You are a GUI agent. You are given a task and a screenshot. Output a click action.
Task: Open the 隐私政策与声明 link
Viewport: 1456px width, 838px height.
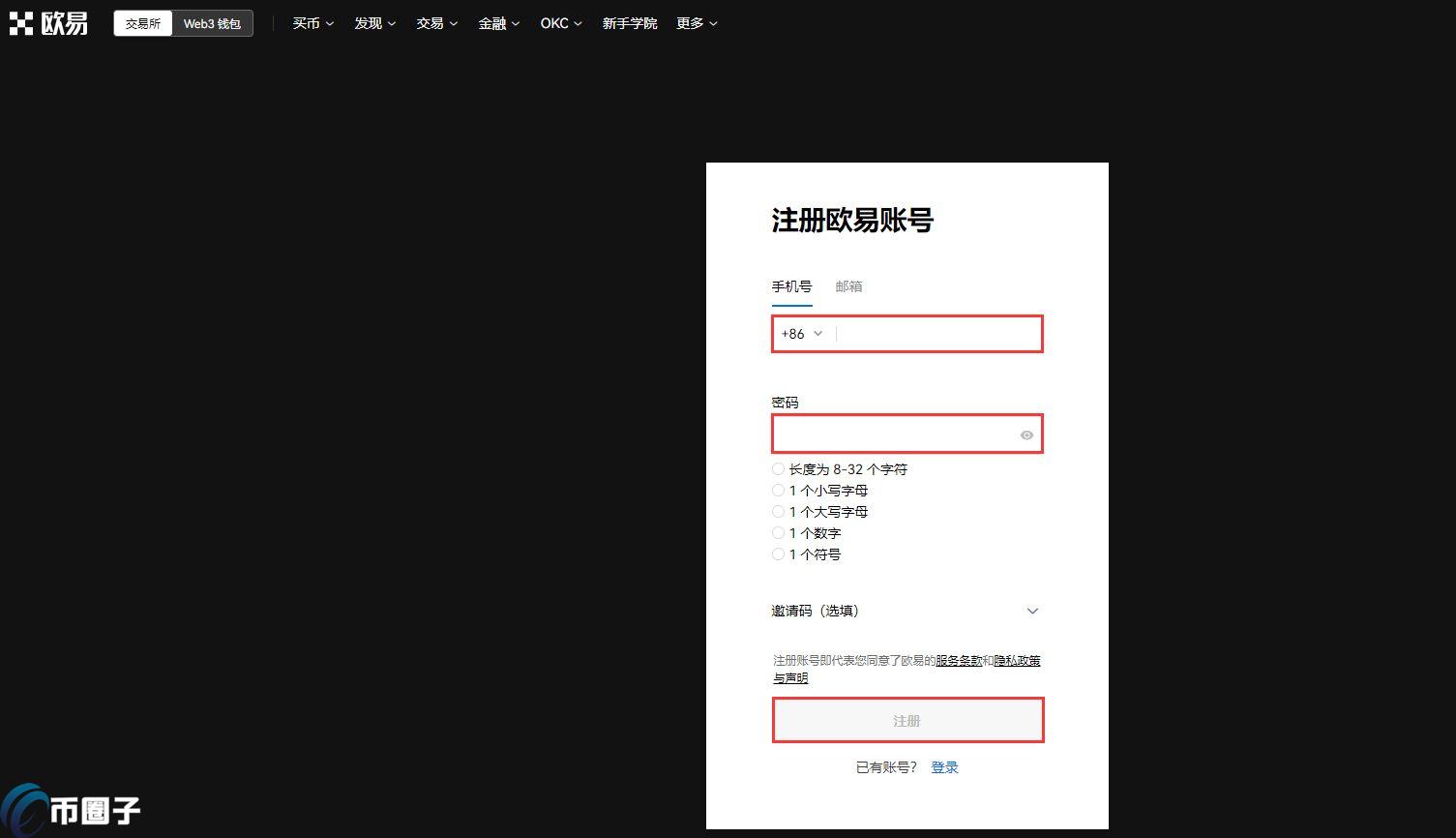[x=1017, y=660]
